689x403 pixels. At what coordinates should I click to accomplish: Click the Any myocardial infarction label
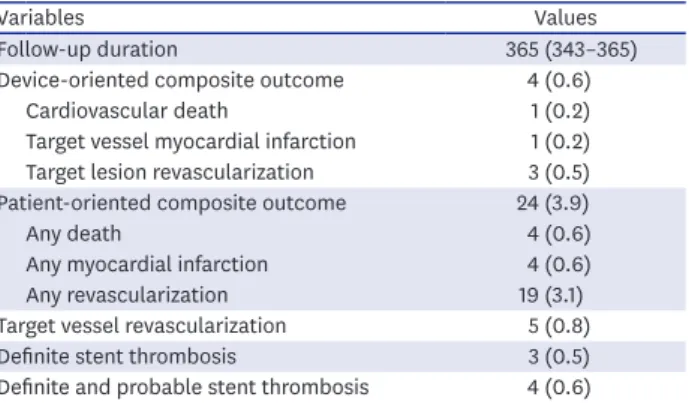(x=147, y=265)
